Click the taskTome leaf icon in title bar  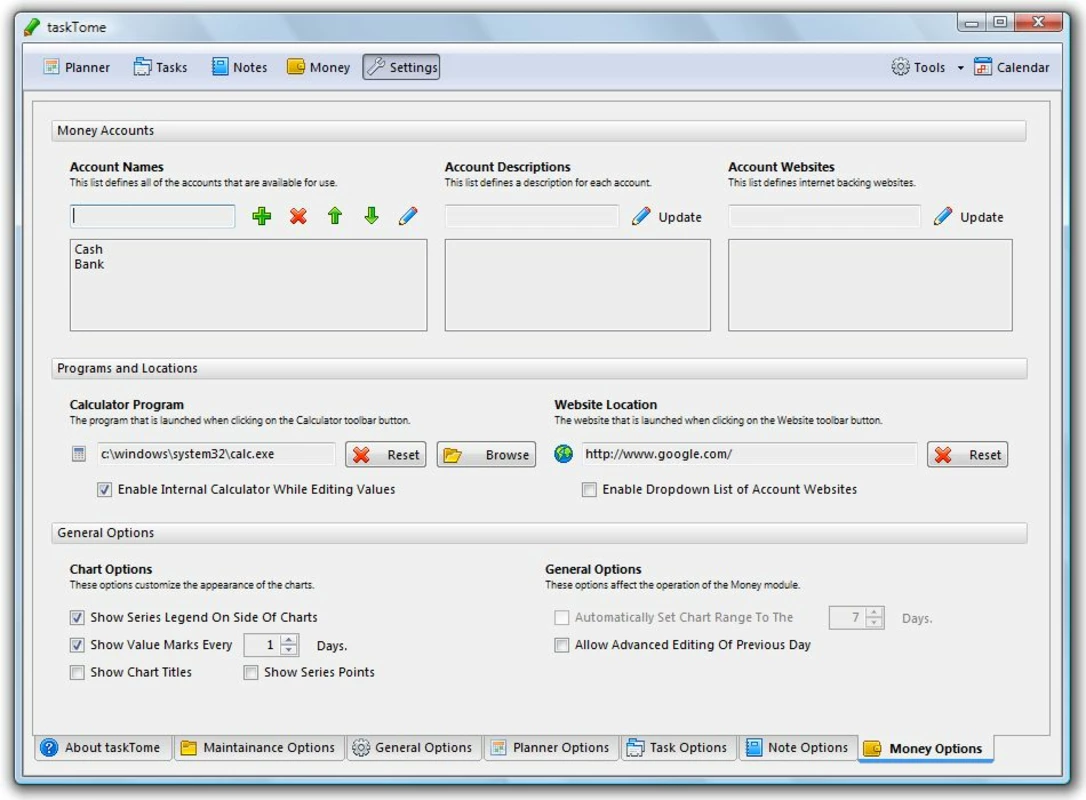(32, 27)
